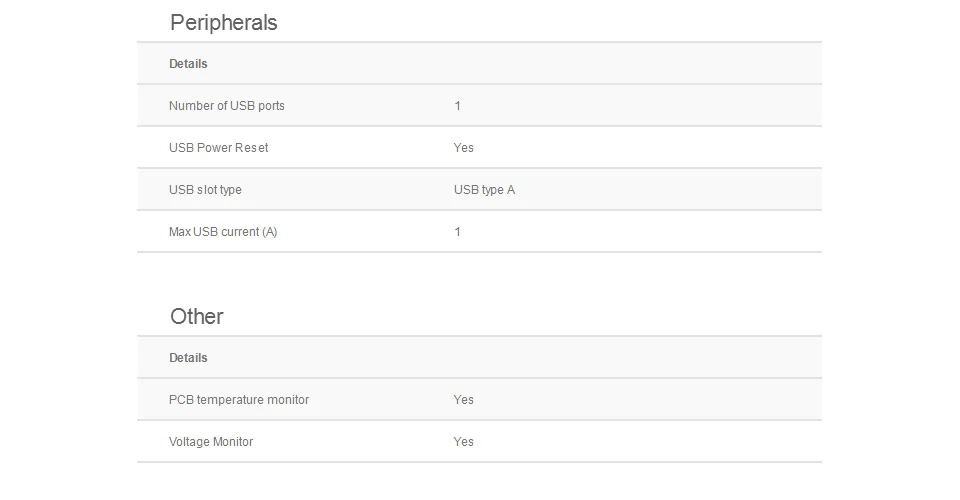Click the Details header under Peripherals

(188, 64)
